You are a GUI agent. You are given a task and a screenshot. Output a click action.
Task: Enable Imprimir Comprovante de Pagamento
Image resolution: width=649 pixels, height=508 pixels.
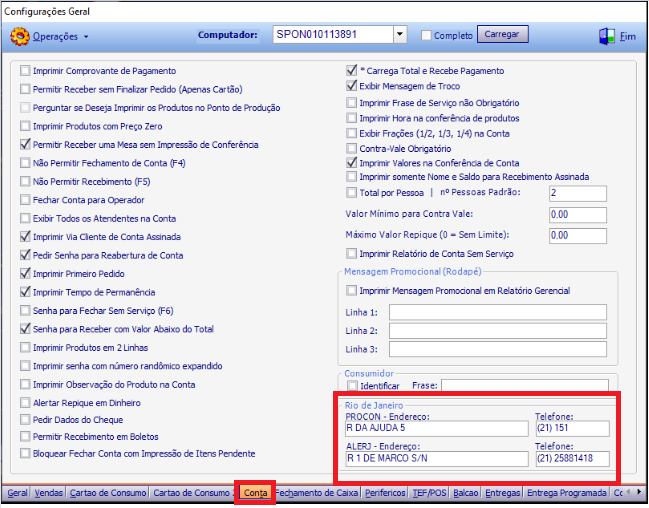(x=25, y=71)
